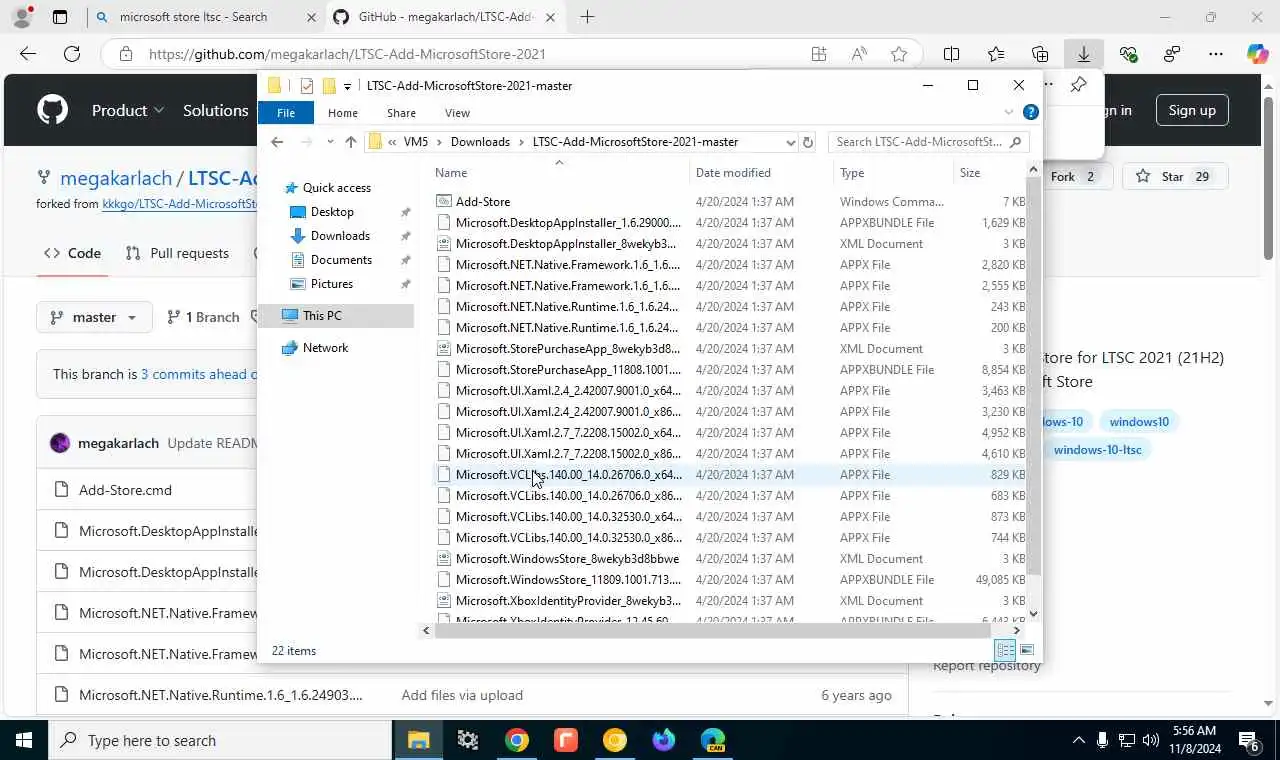1280x760 pixels.
Task: Open Copilot icon in Edge toolbar
Action: point(1257,54)
